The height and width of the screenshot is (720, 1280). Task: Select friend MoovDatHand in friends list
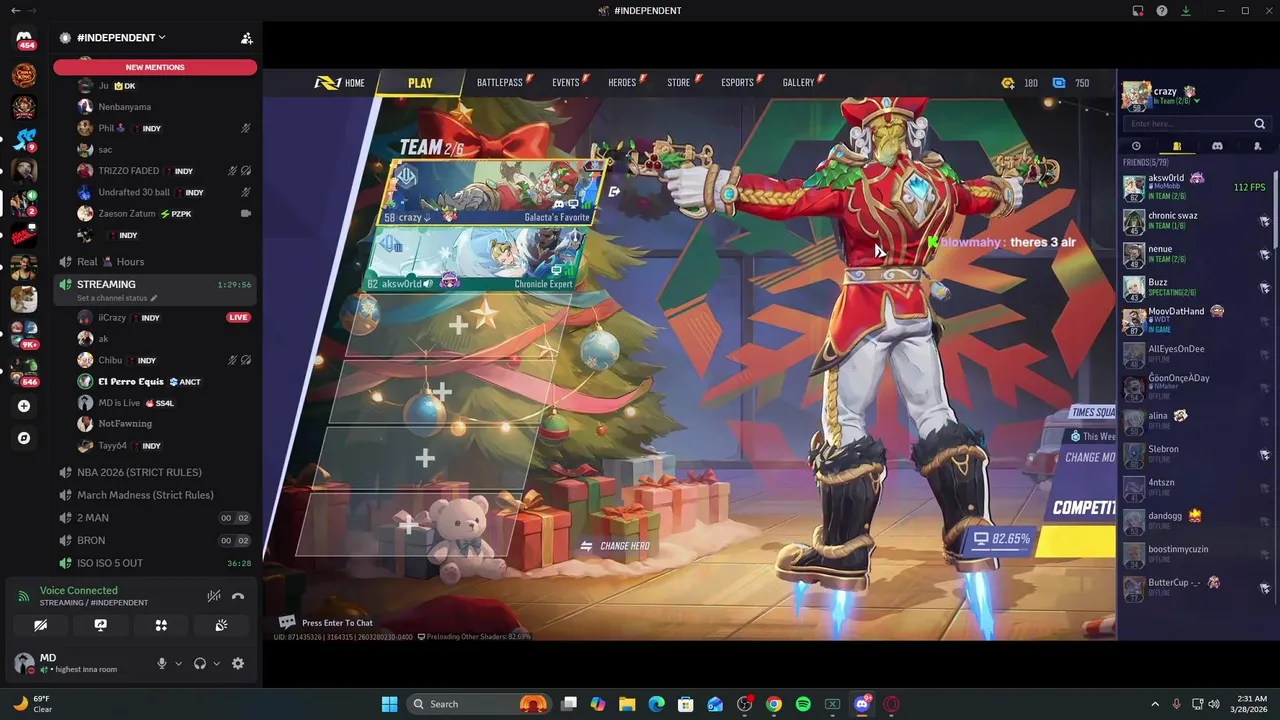(x=1196, y=321)
